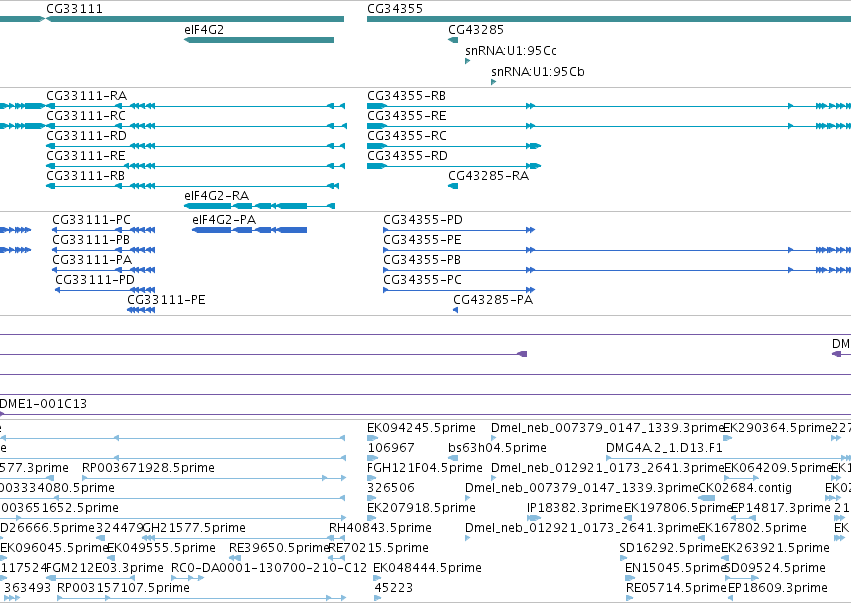851x603 pixels.
Task: Click EST EK094245.5prime
Action: tap(372, 438)
